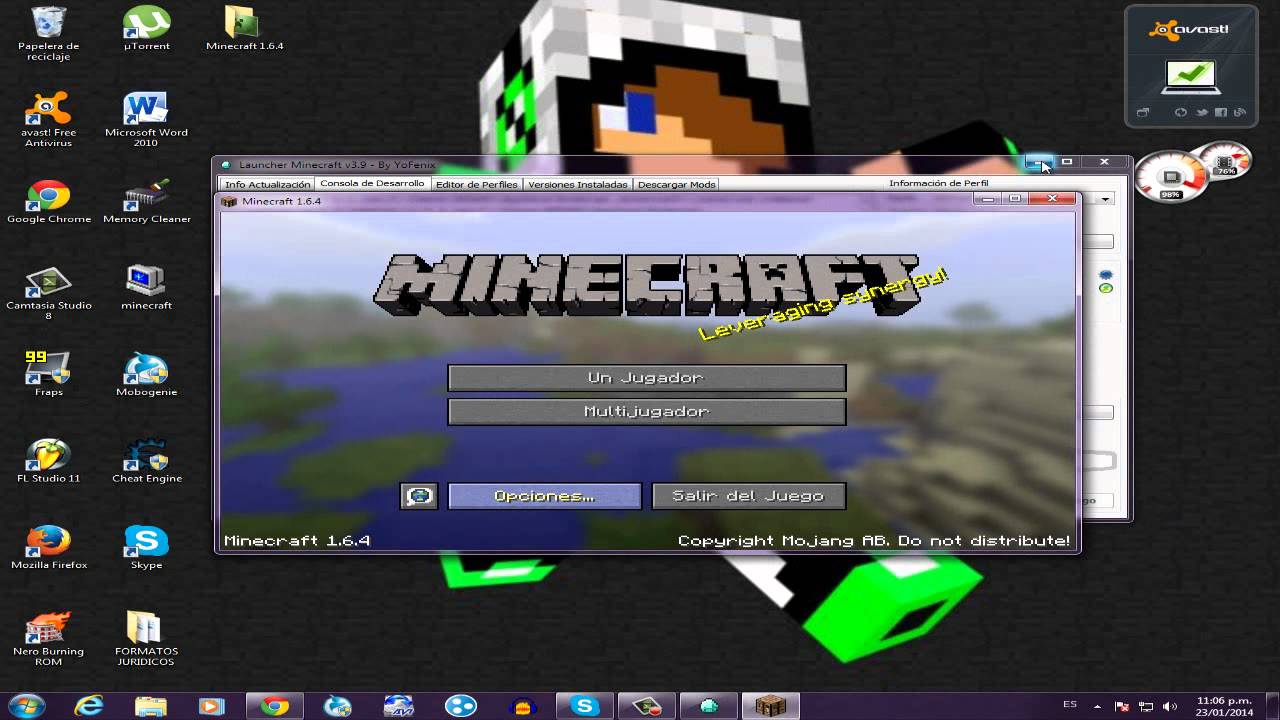Viewport: 1280px width, 720px height.
Task: Open the volume control in system tray
Action: [x=1170, y=707]
